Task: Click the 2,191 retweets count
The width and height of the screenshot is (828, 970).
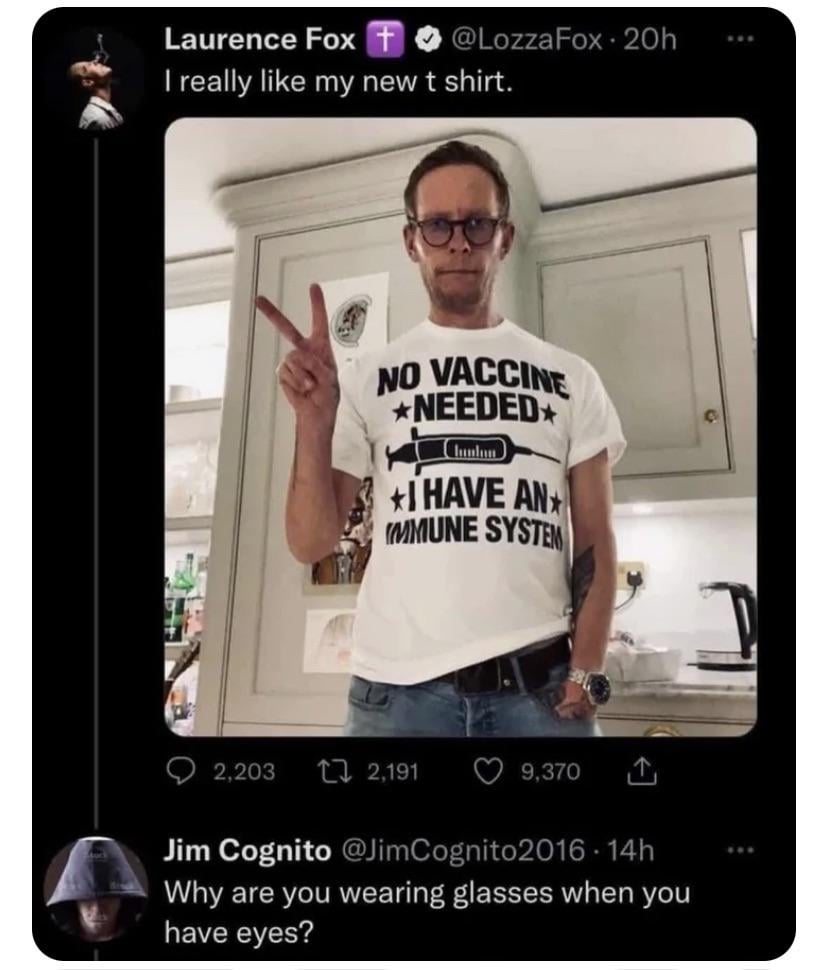Action: tap(392, 771)
